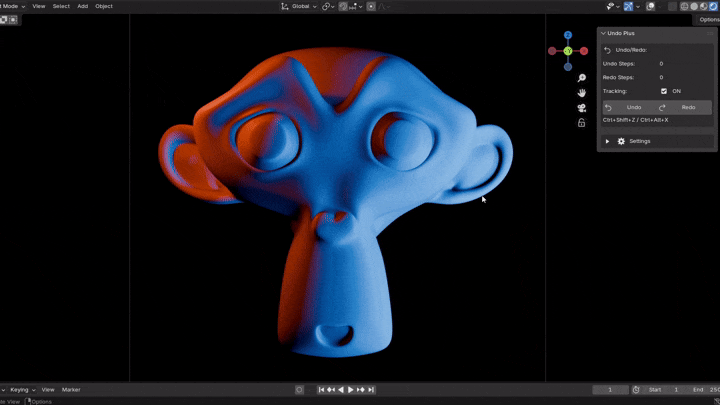Jump to the last frame
This screenshot has width=720, height=405.
(x=371, y=390)
